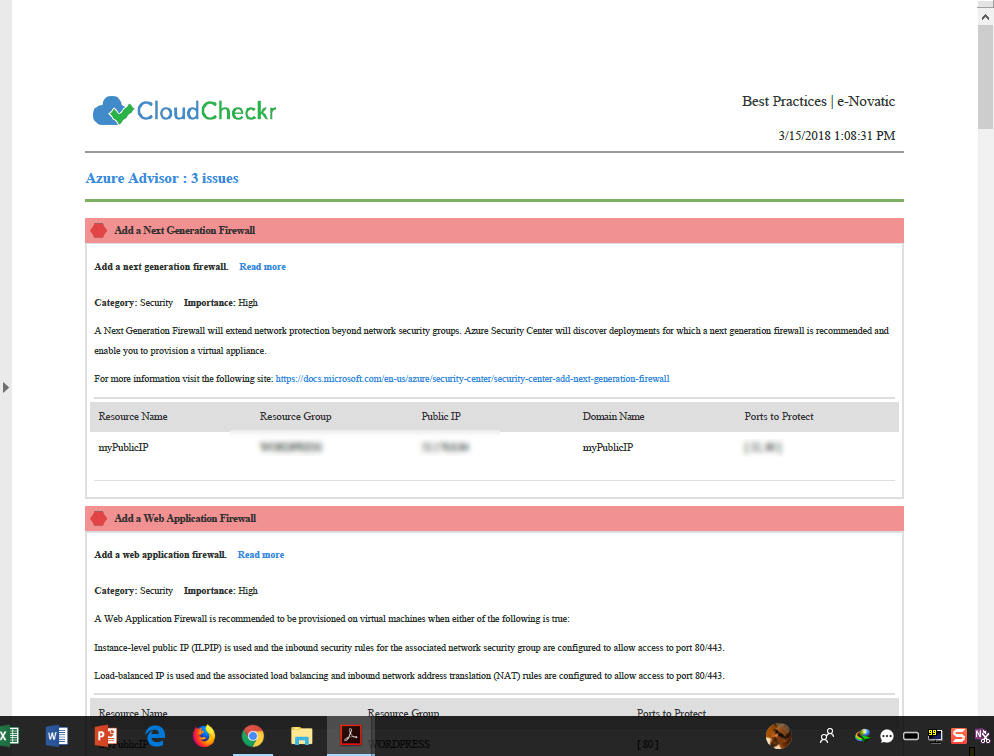Click the colorful globe tray icon

(x=862, y=736)
